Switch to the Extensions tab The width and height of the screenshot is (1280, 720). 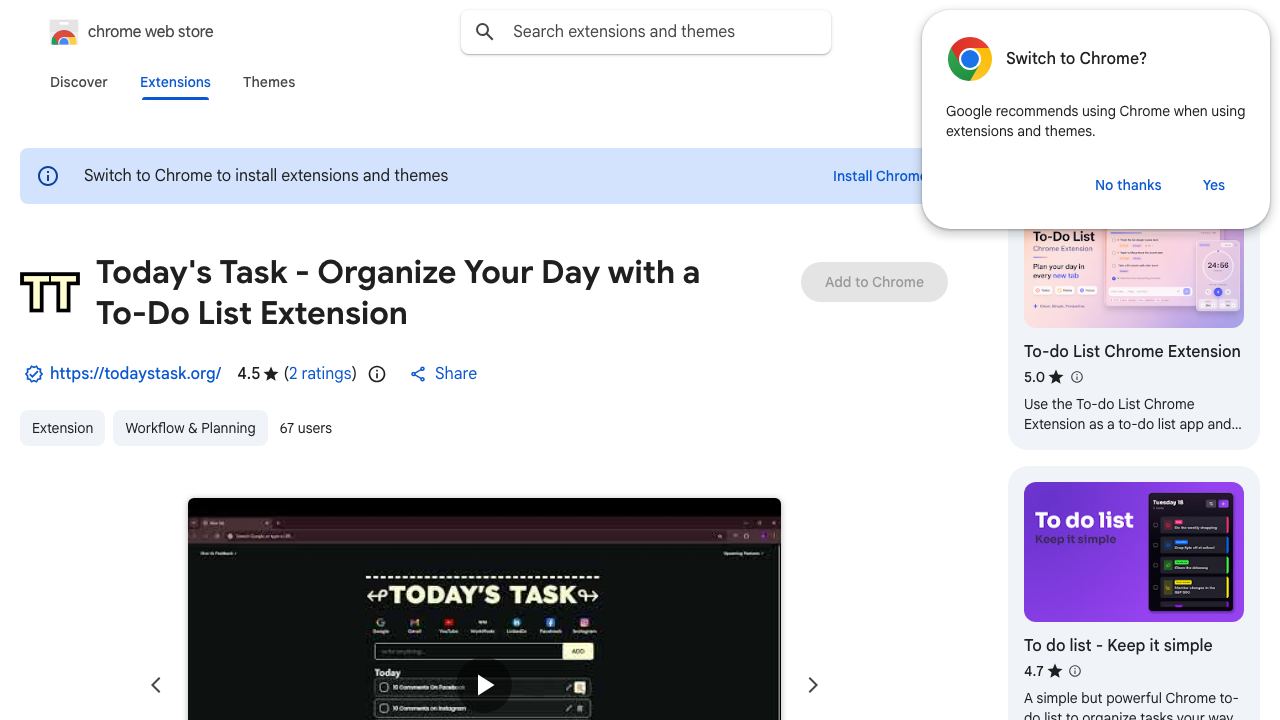(x=175, y=82)
